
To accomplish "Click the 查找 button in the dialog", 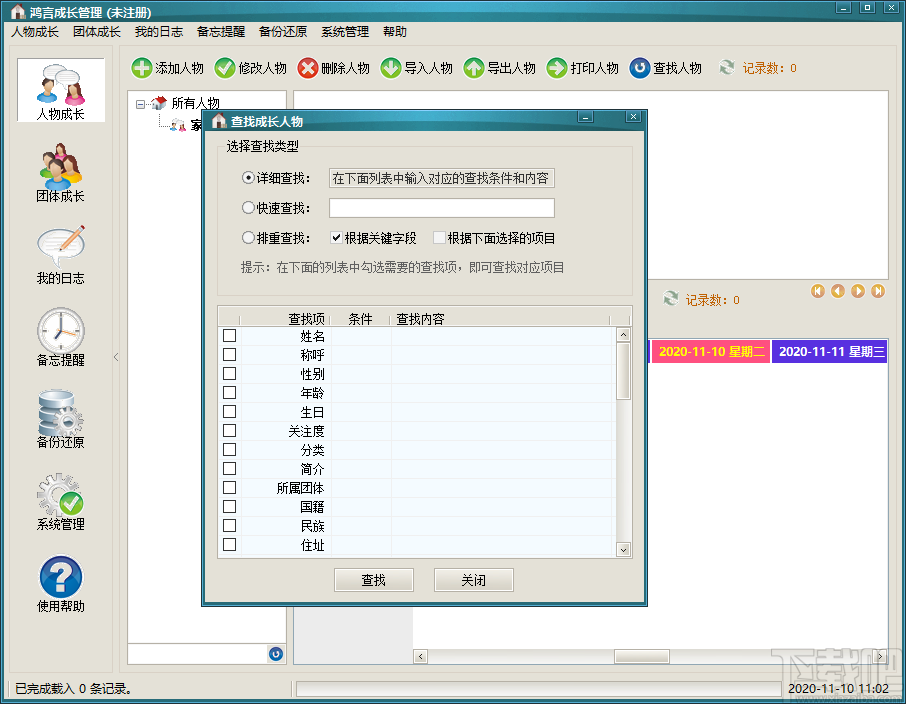I will pyautogui.click(x=374, y=579).
